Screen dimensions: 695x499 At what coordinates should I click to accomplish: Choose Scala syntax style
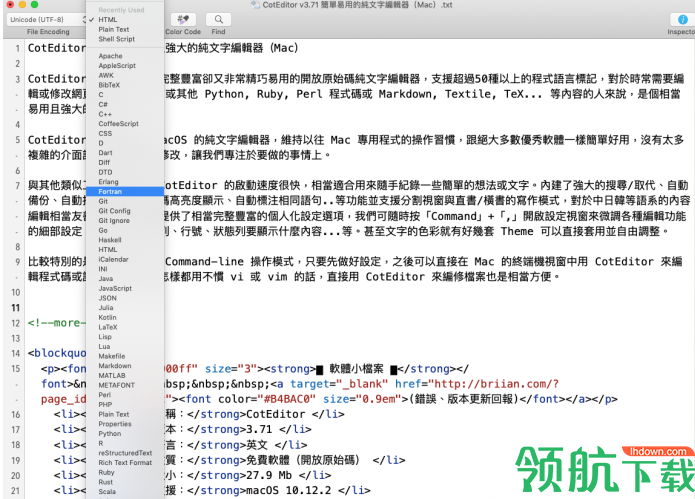tap(107, 492)
